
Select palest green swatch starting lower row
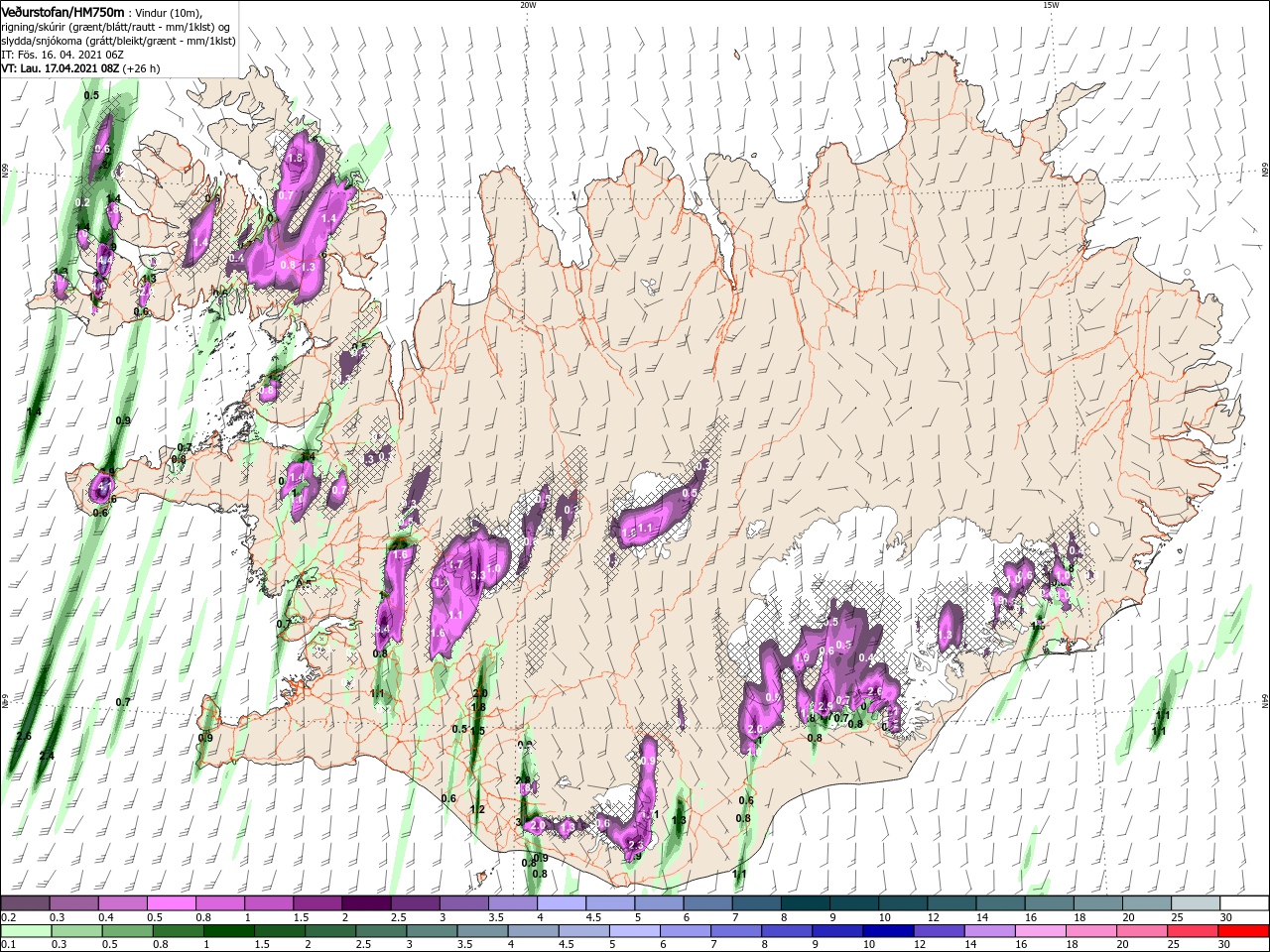click(x=26, y=931)
